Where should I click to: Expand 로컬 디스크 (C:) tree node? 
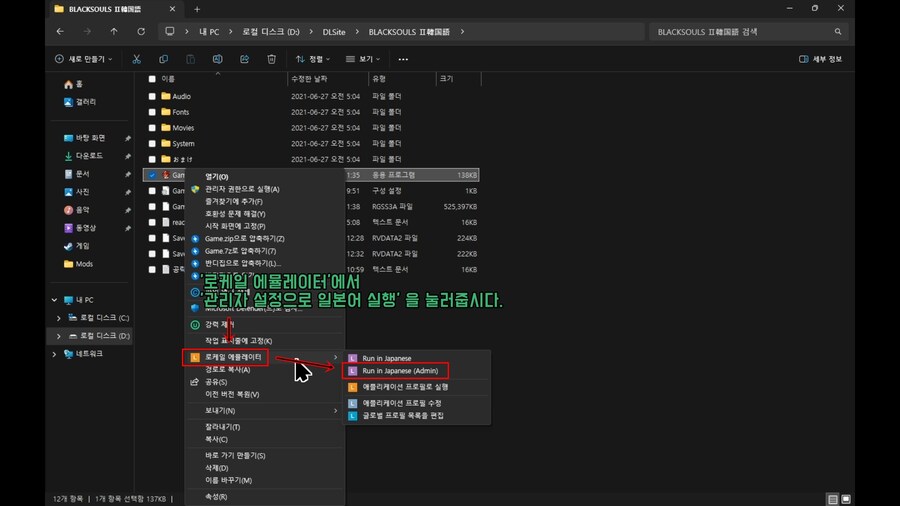tap(59, 318)
